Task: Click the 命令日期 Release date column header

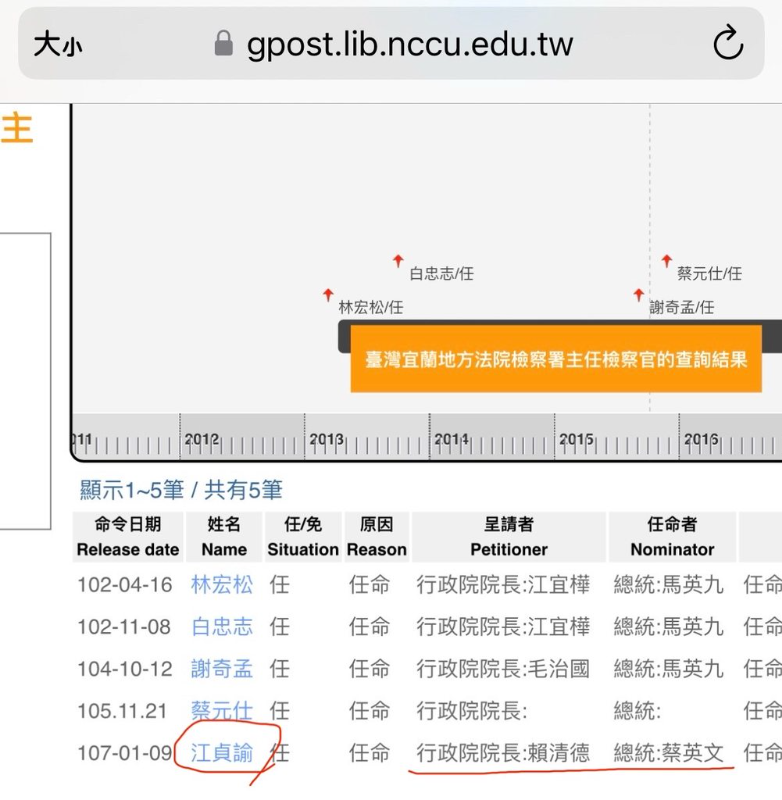Action: tap(128, 537)
